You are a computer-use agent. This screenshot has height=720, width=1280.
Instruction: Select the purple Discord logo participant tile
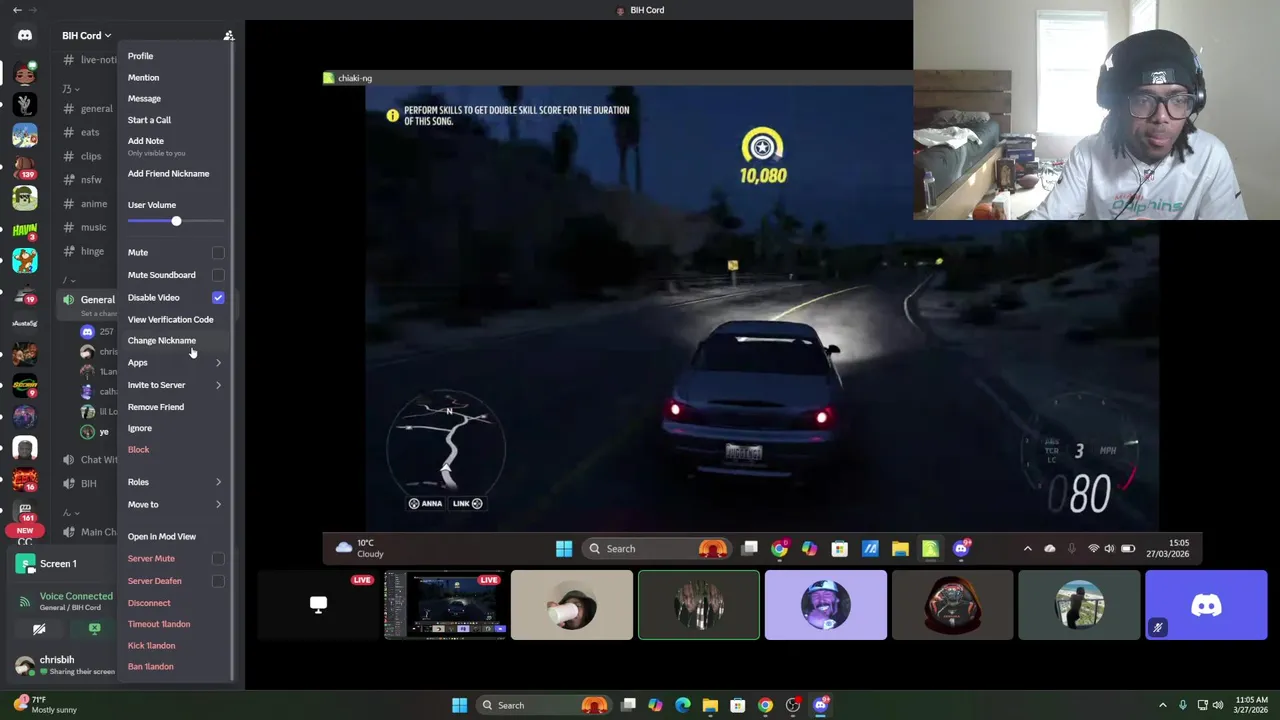click(1206, 605)
